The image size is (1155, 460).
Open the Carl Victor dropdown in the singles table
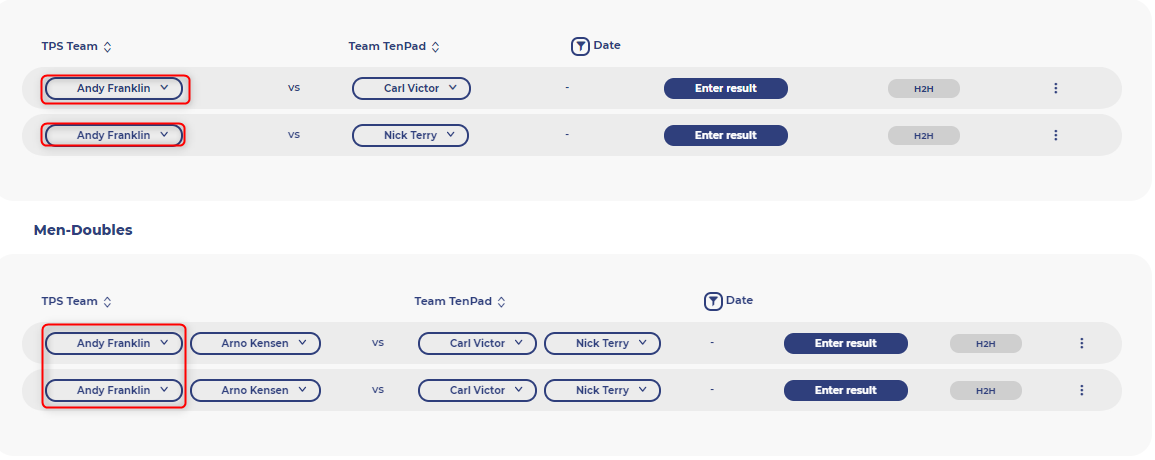pyautogui.click(x=411, y=88)
